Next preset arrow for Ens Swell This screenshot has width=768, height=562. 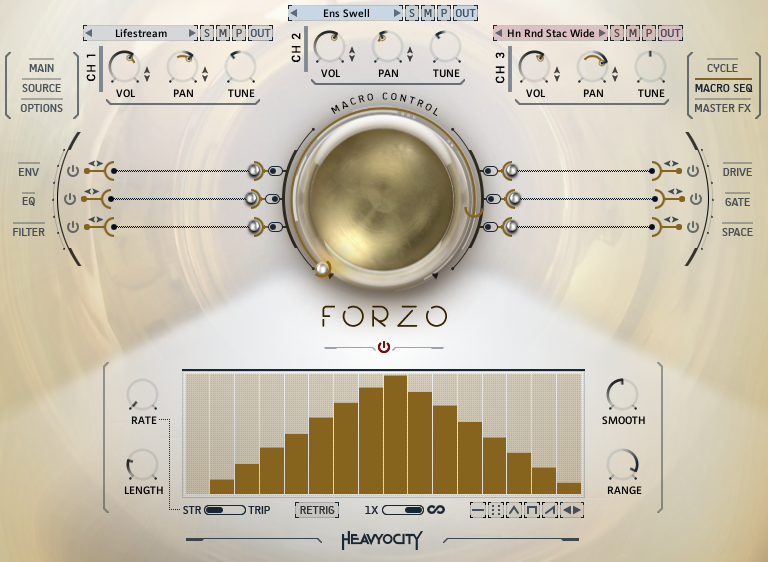point(397,13)
